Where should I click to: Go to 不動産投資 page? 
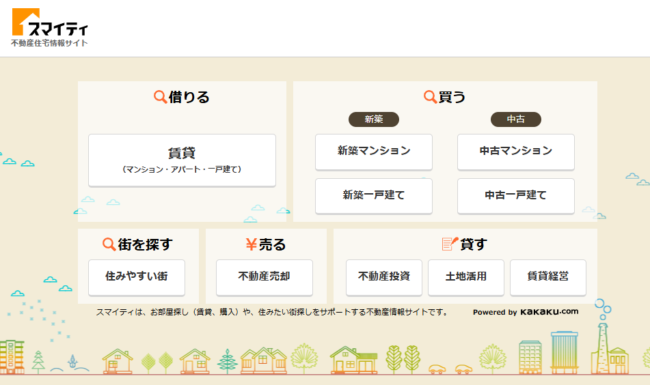[384, 277]
